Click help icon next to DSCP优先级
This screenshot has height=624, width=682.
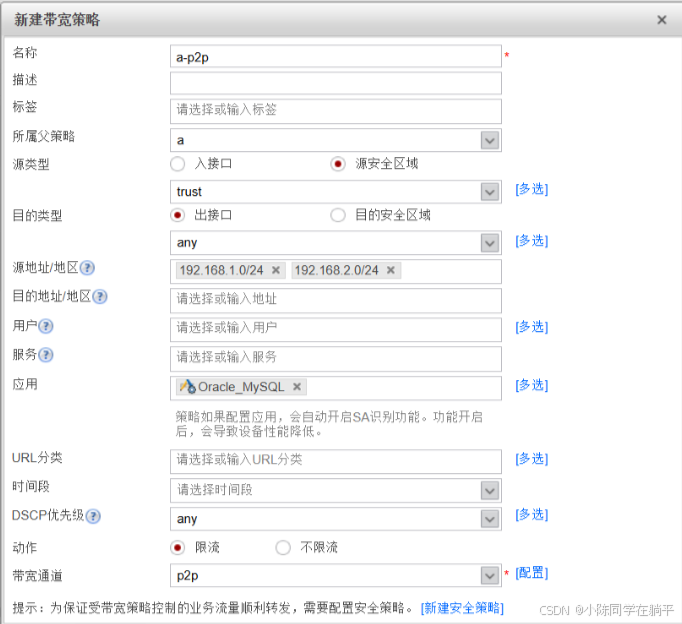tap(93, 516)
